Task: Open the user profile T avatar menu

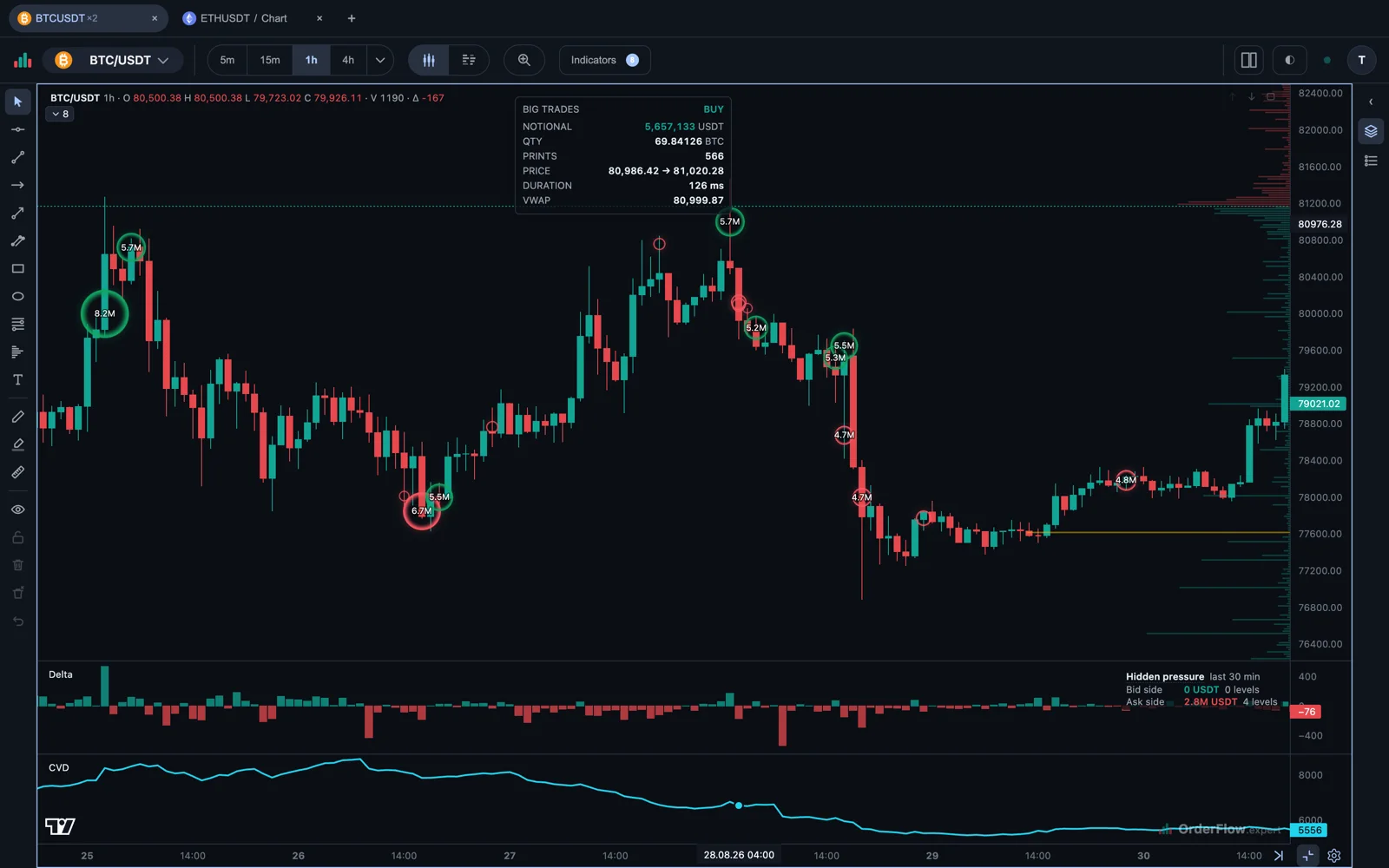Action: pos(1361,60)
